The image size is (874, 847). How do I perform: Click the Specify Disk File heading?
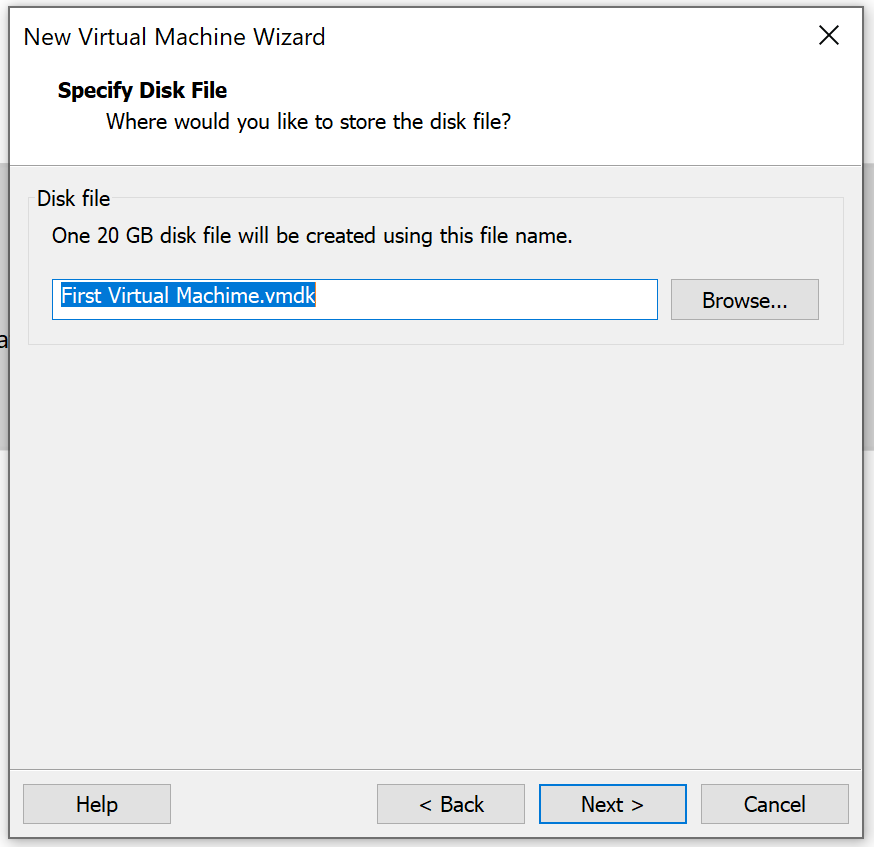tap(142, 90)
